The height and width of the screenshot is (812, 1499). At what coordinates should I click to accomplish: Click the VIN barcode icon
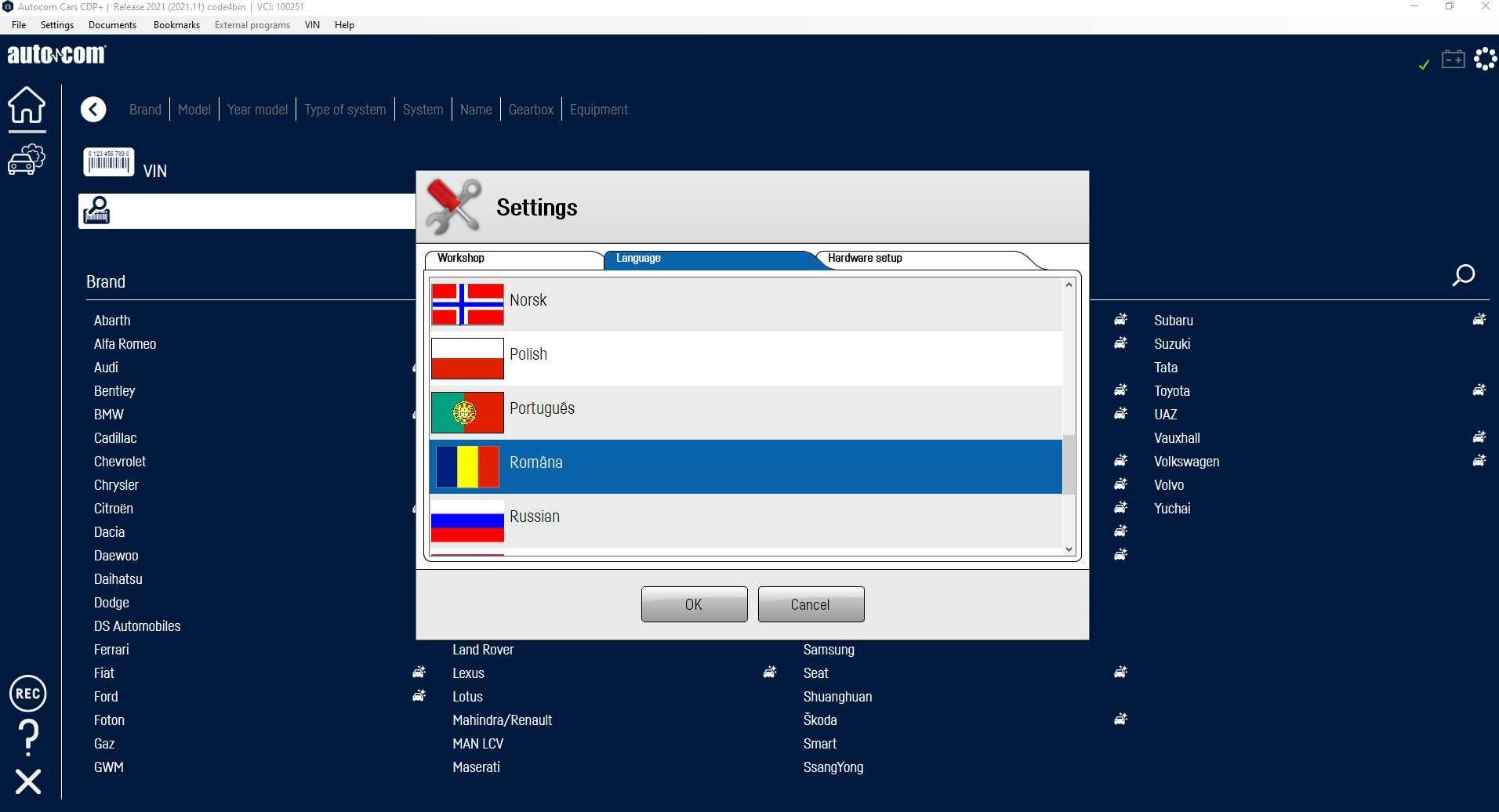click(x=109, y=162)
